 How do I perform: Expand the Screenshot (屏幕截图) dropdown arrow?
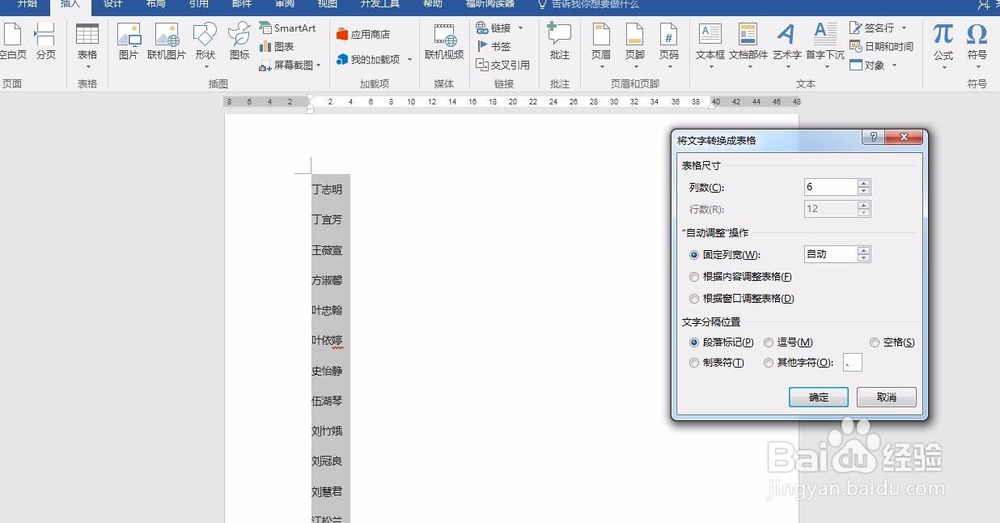318,65
